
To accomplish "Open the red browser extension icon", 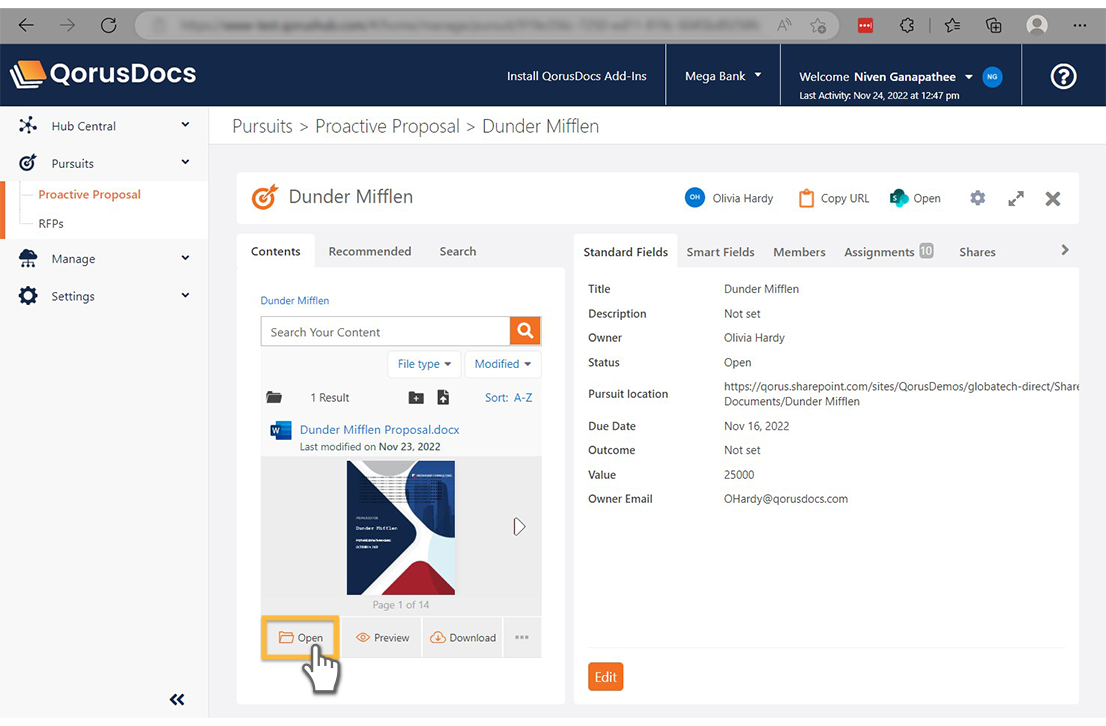I will pos(865,25).
